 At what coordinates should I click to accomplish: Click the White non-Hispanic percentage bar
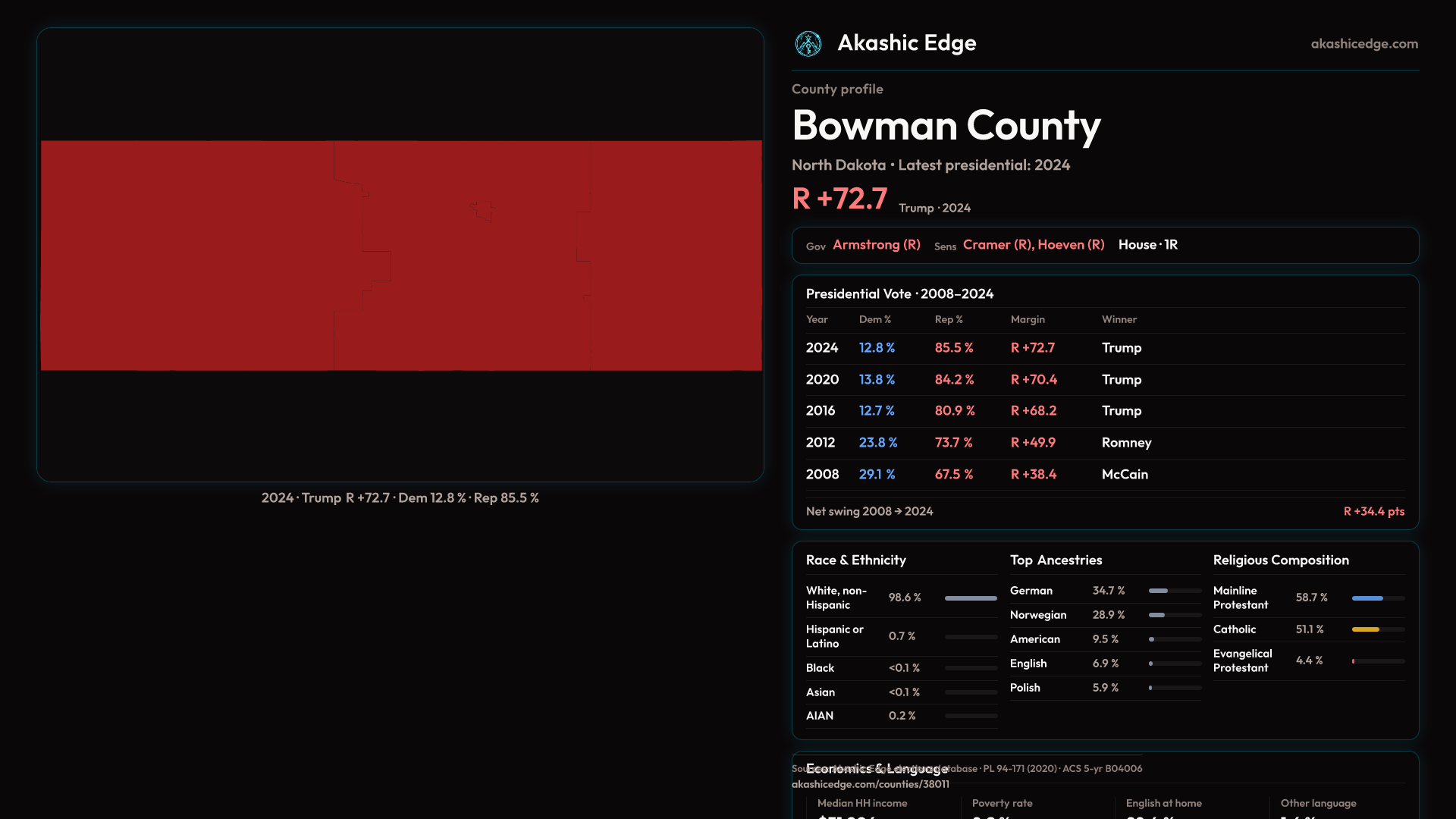pos(970,598)
